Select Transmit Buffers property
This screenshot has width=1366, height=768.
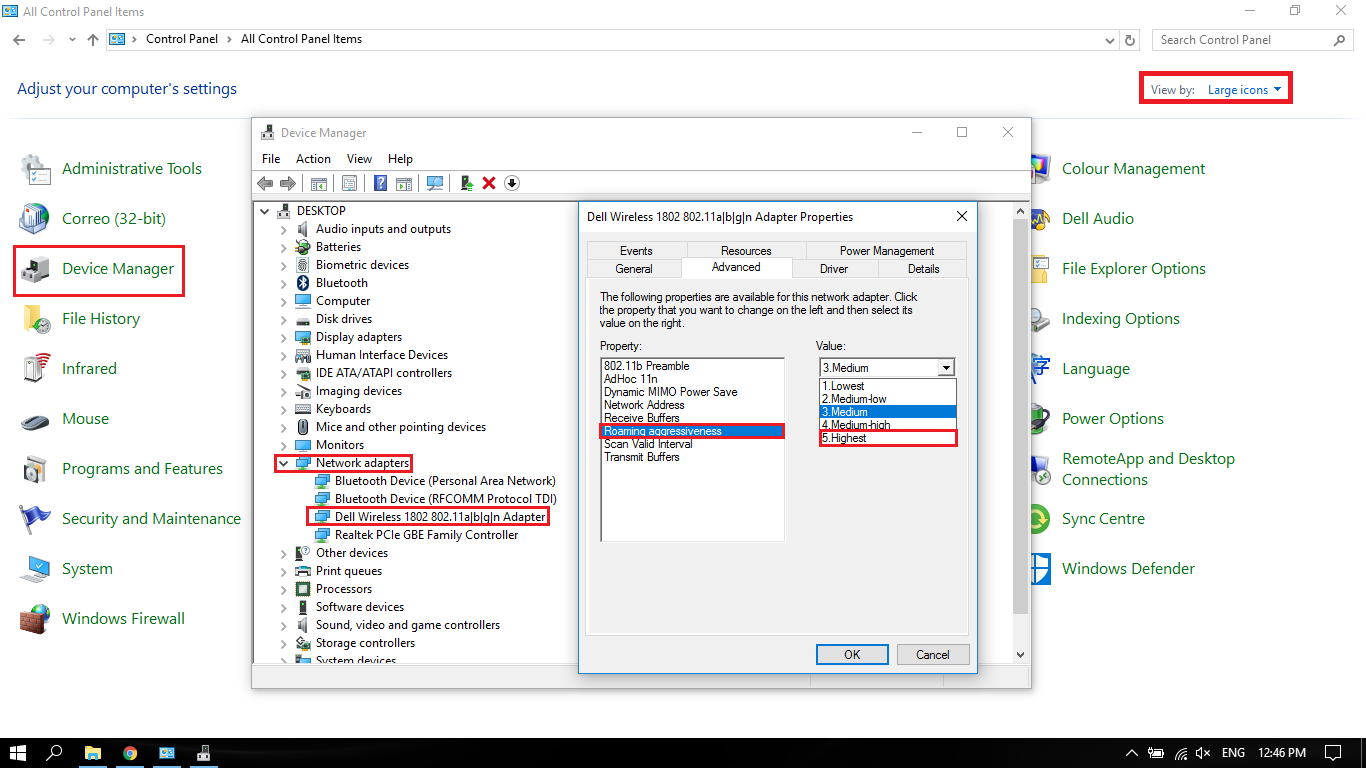pos(692,457)
